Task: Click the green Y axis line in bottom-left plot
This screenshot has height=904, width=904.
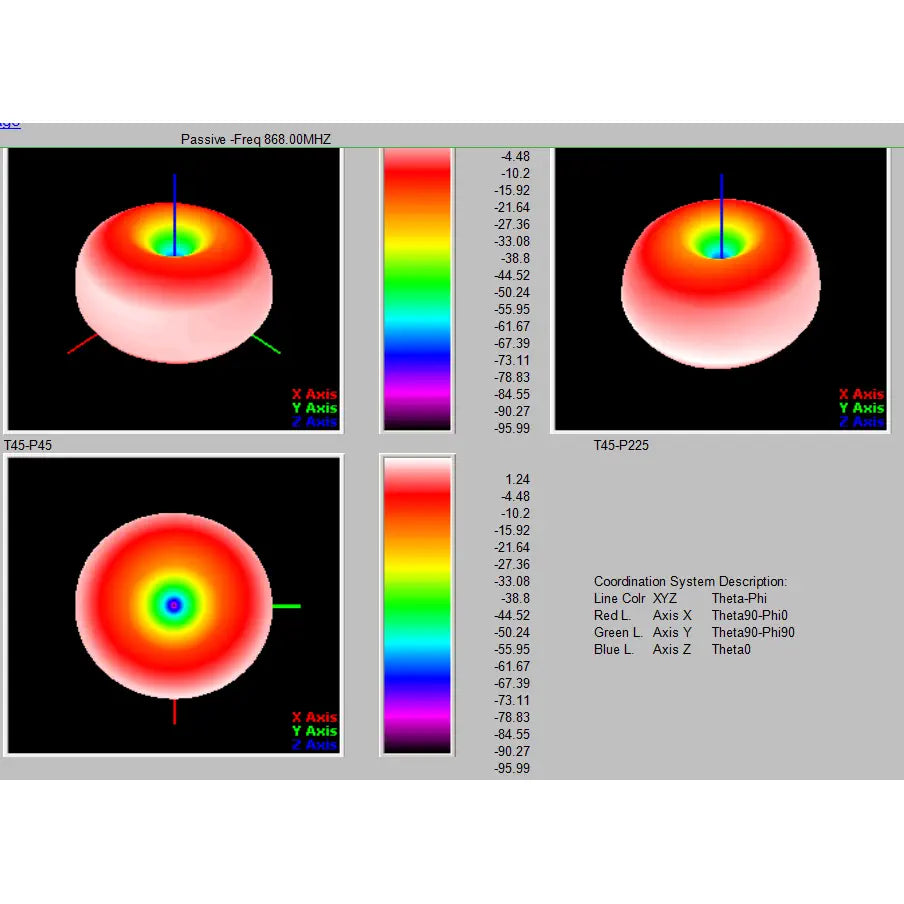Action: 287,606
